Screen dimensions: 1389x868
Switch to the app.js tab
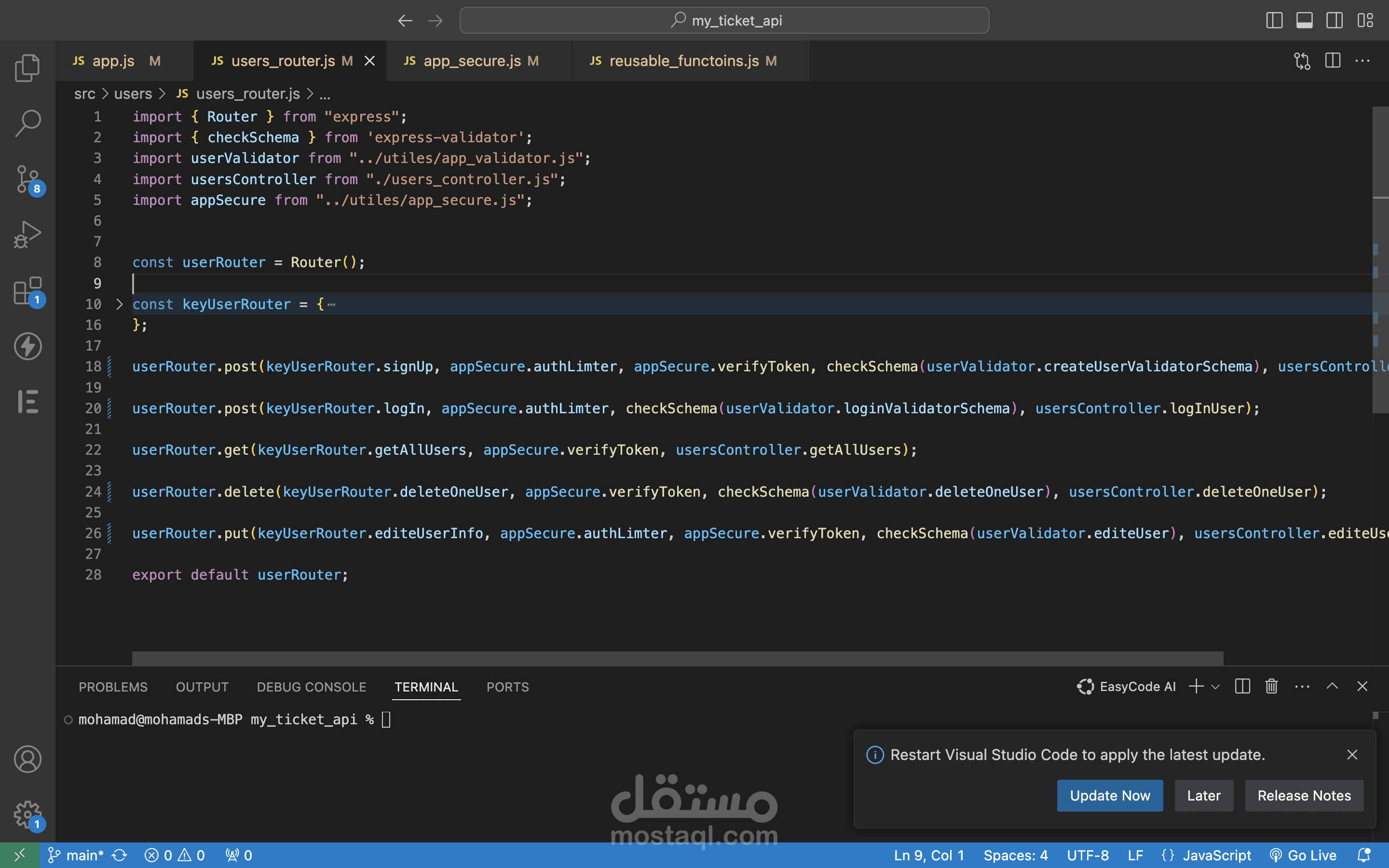pyautogui.click(x=124, y=61)
